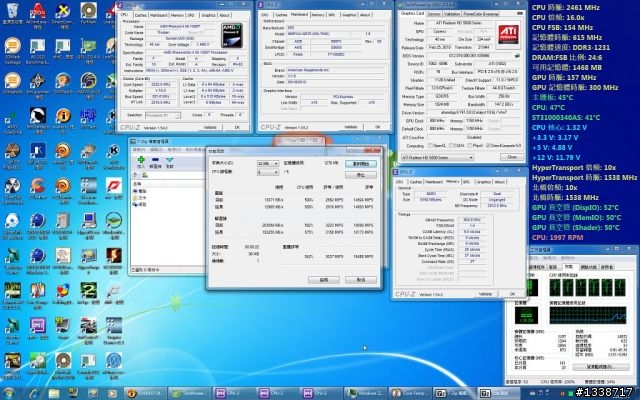
Task: Click the 'CPU: 1997 RPM' sidebar readout
Action: click(558, 238)
